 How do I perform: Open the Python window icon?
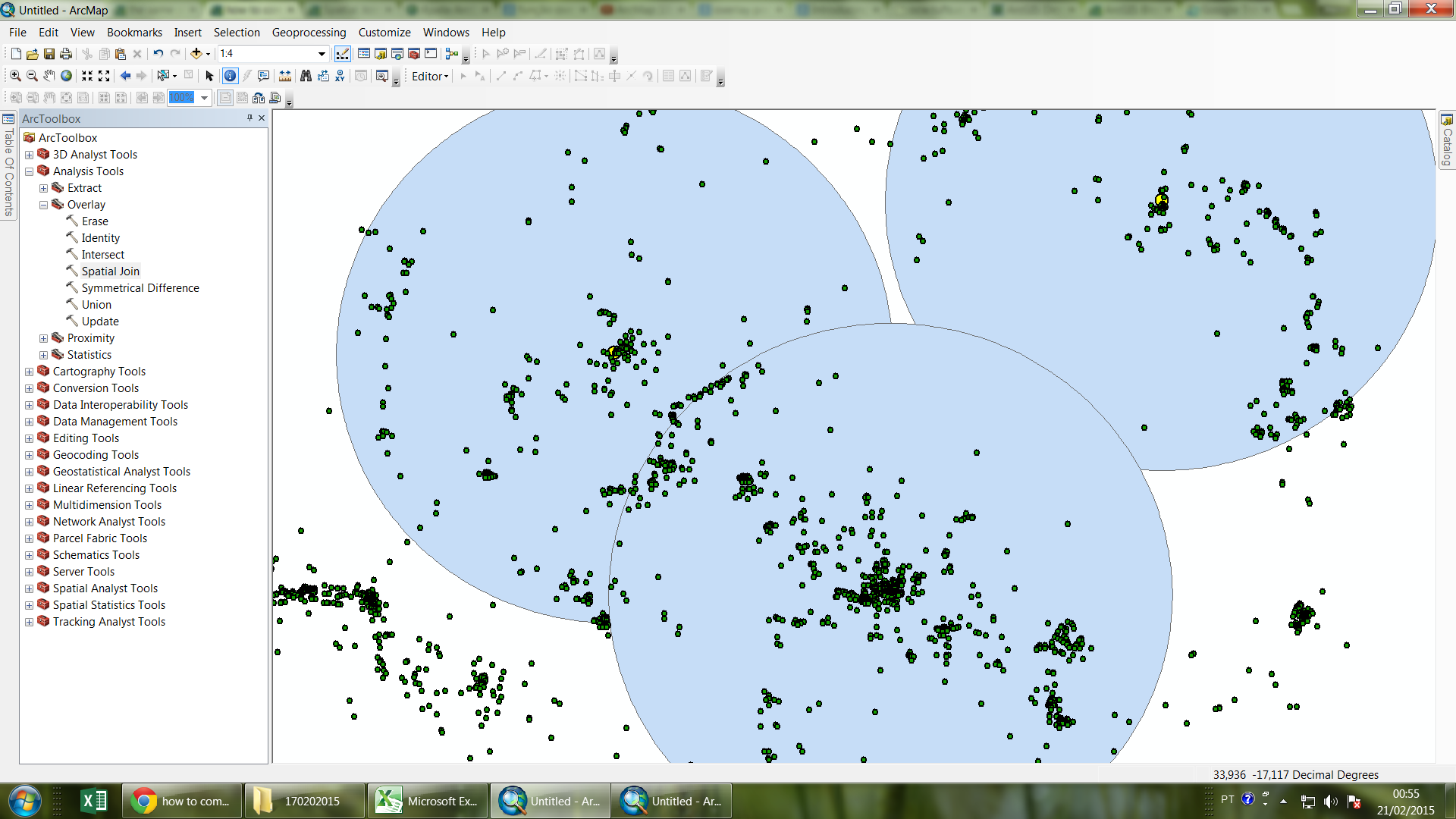coord(431,54)
